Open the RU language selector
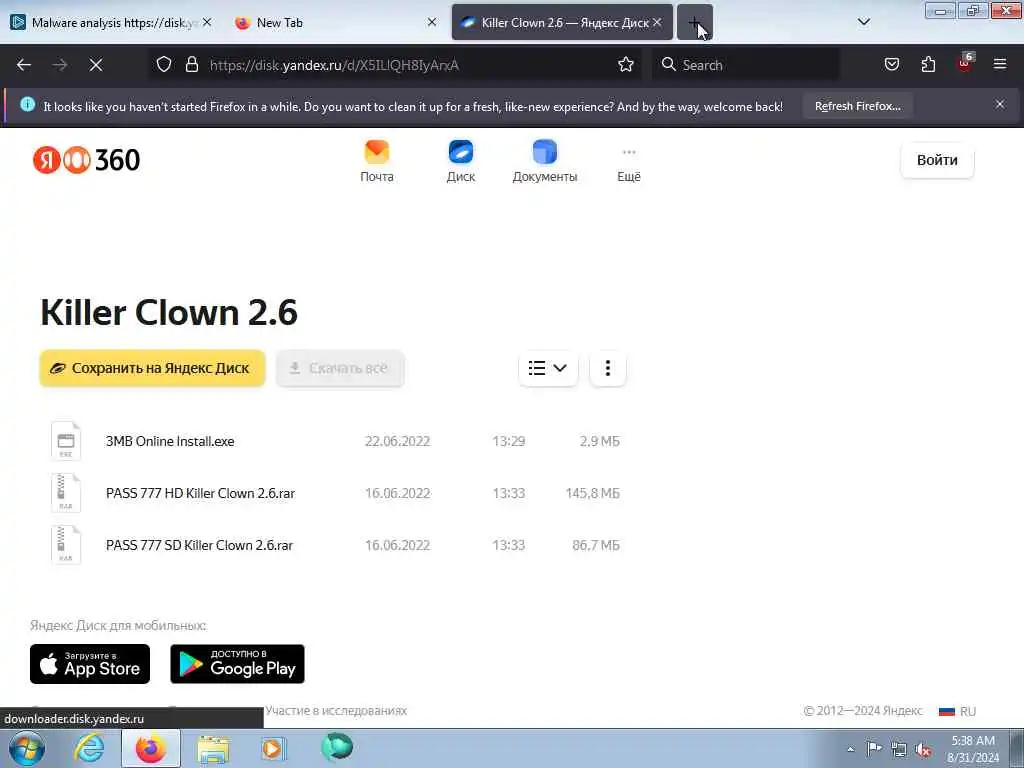This screenshot has width=1024, height=768. [958, 711]
